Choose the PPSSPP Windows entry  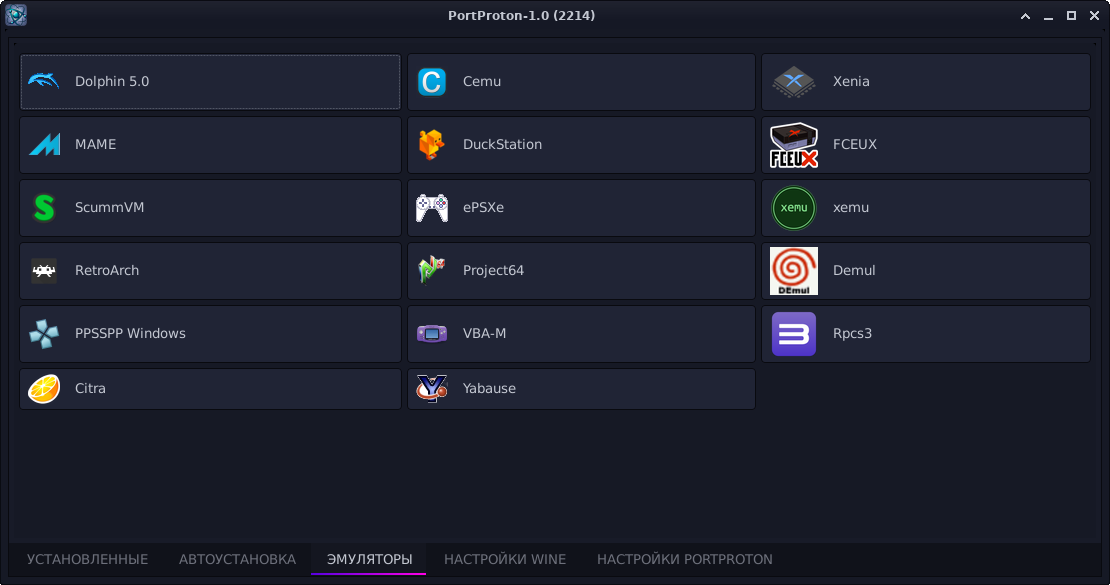(x=210, y=334)
